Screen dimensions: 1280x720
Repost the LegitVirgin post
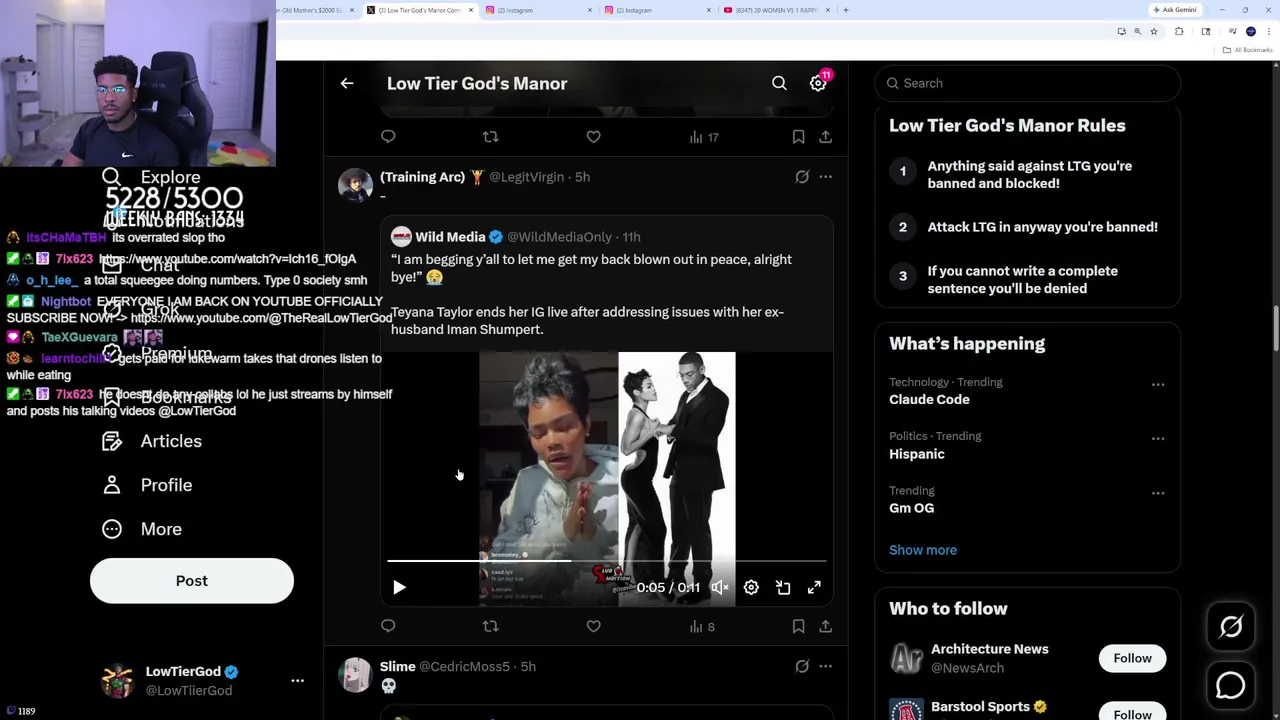pos(490,626)
